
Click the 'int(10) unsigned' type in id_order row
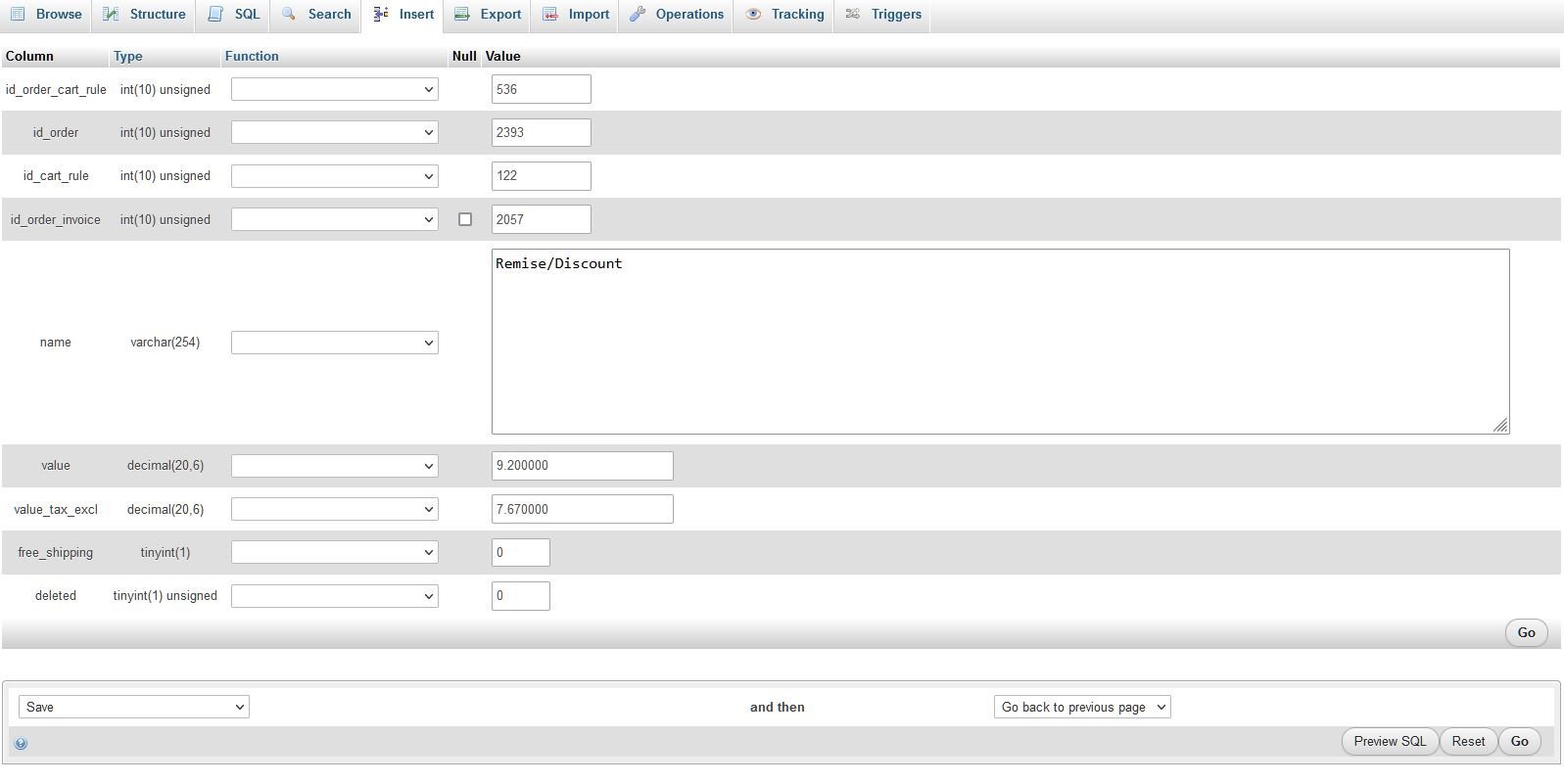pyautogui.click(x=165, y=132)
